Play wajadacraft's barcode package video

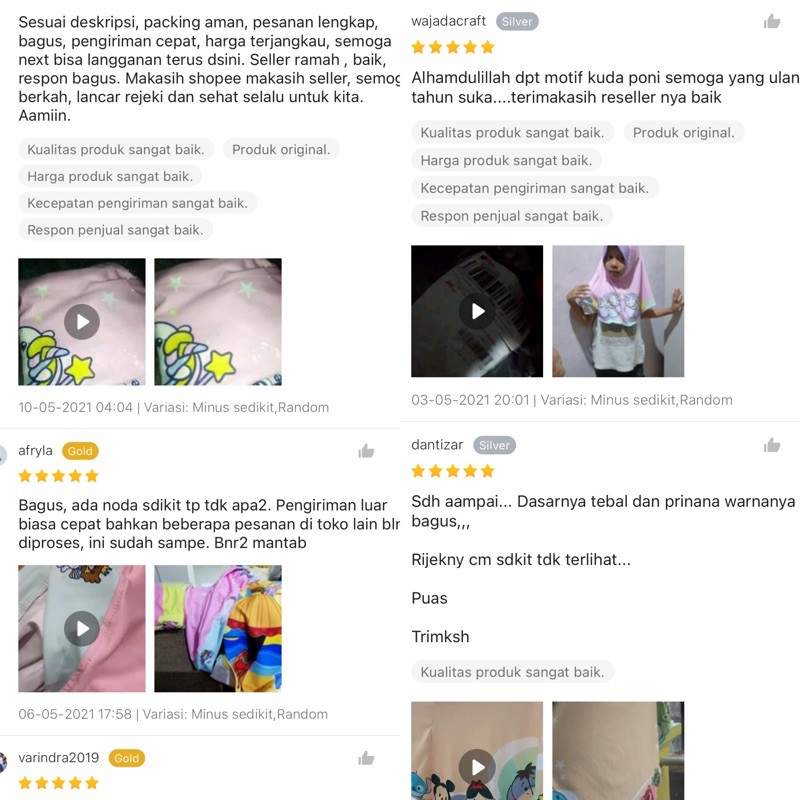[x=477, y=311]
